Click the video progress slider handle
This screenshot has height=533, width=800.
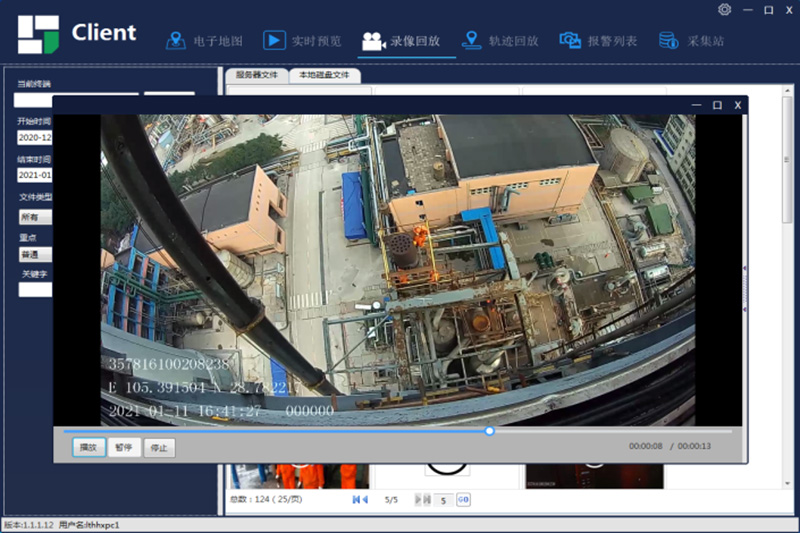489,431
